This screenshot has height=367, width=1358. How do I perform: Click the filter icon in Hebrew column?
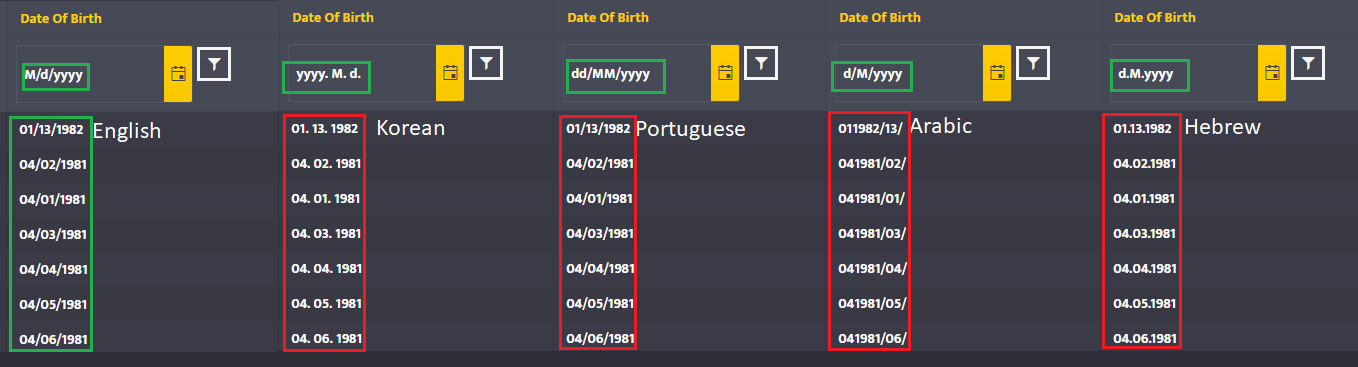pos(1308,64)
